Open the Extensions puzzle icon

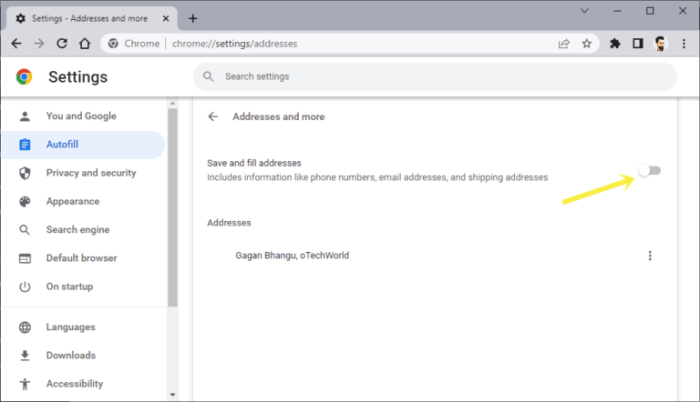[x=615, y=44]
